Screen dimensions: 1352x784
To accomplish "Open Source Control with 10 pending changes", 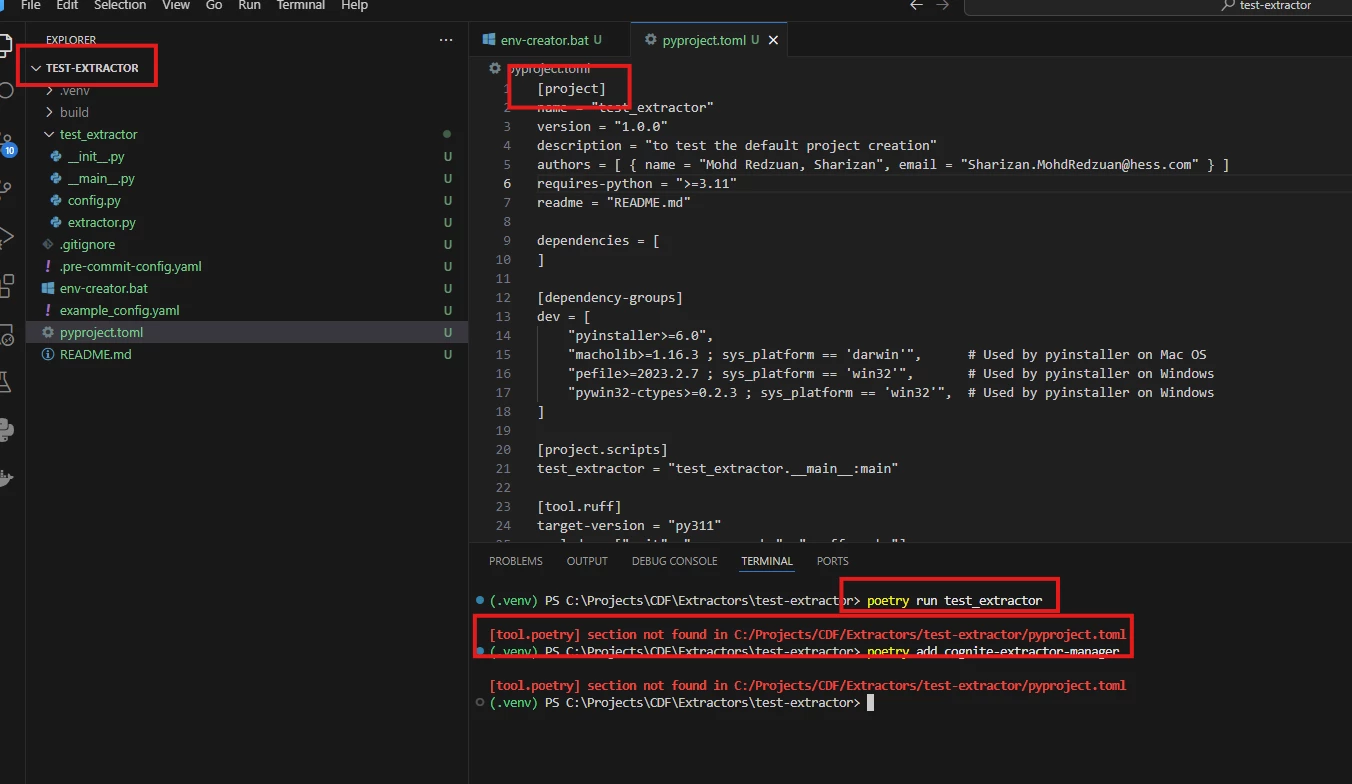I will [6, 143].
